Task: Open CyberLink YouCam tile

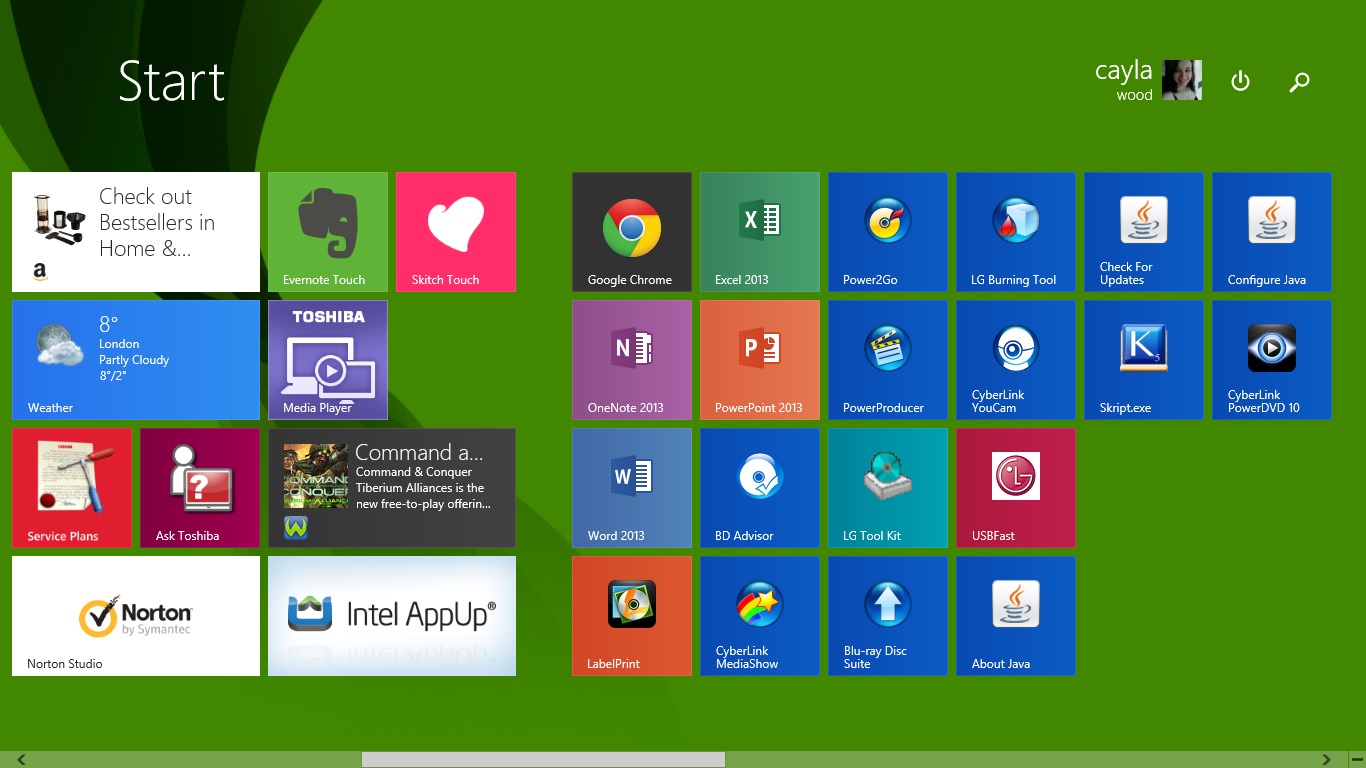Action: [x=1016, y=360]
